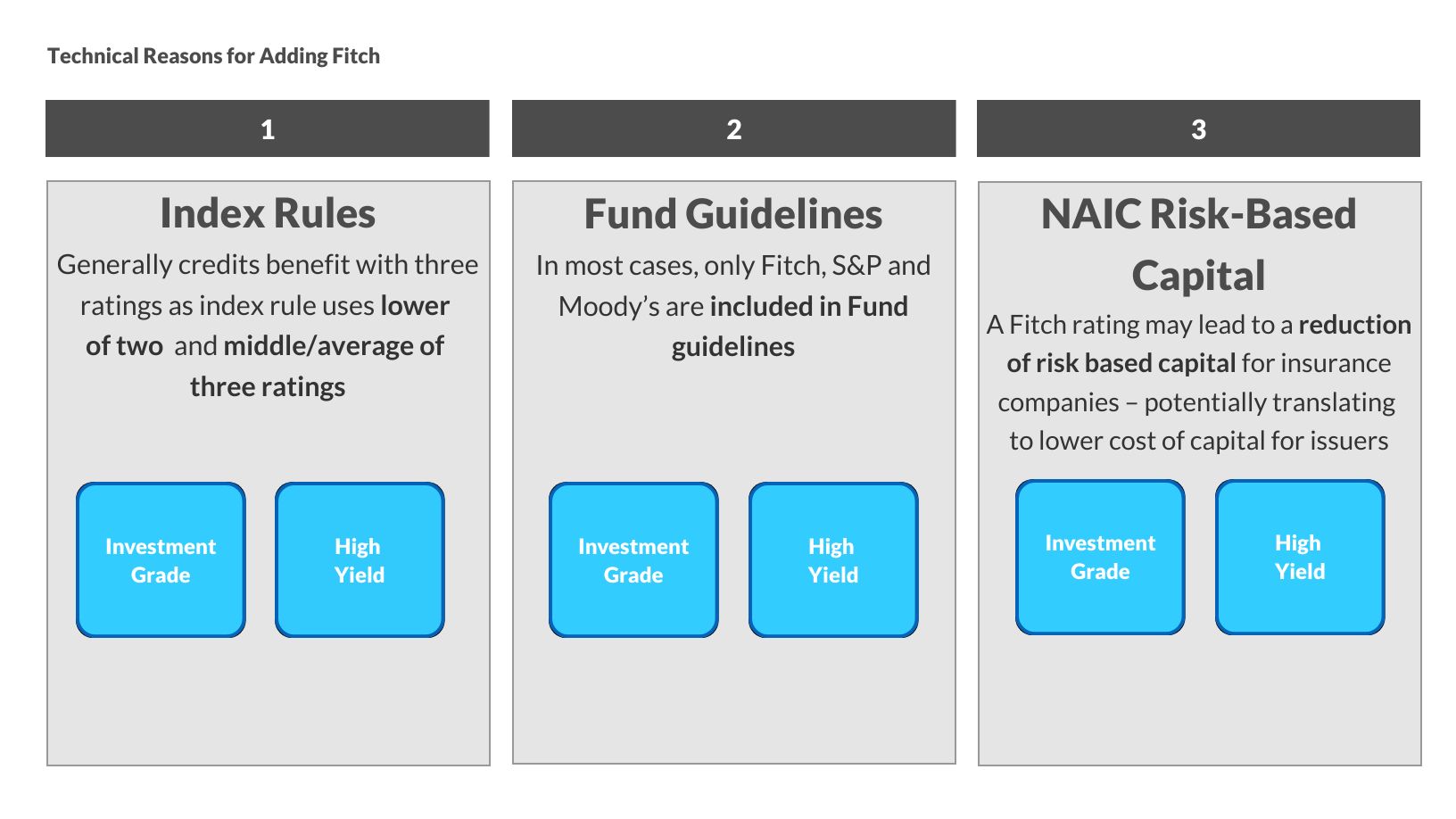Screen dimensions: 1456x819
Task: Click 'to lower cost of capital' line
Action: [x=1198, y=441]
